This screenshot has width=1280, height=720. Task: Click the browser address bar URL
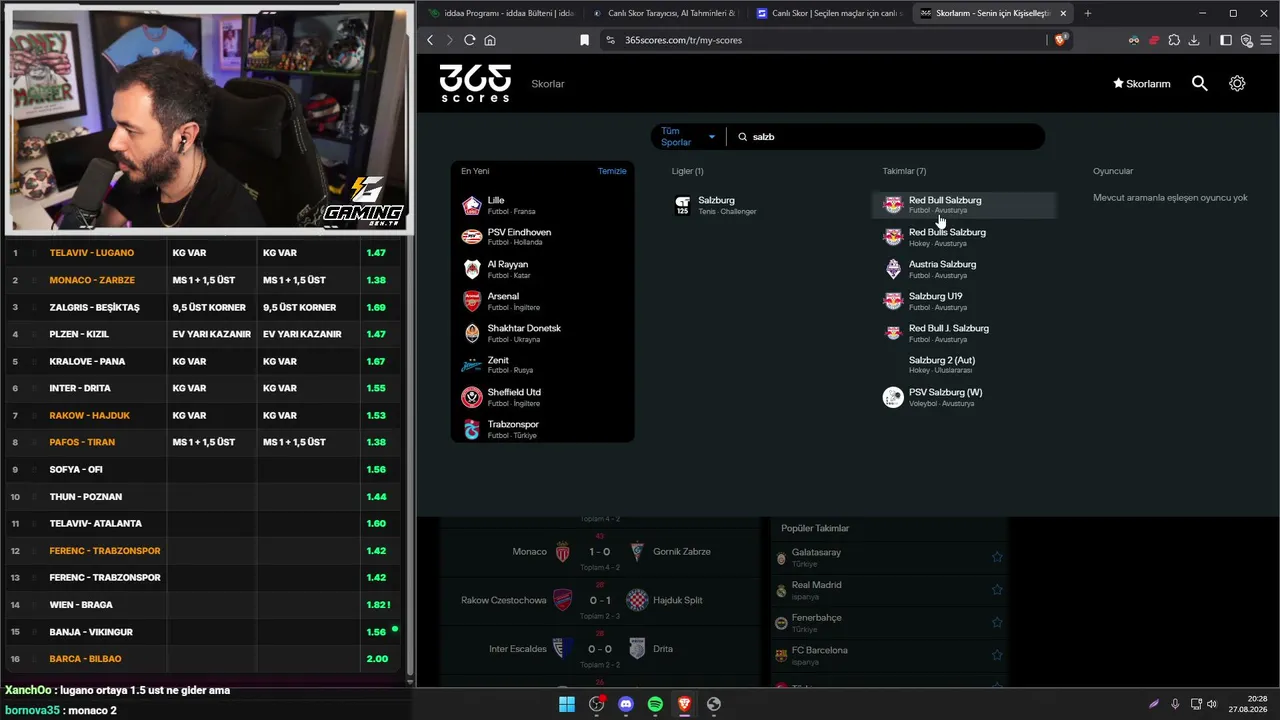pyautogui.click(x=683, y=40)
